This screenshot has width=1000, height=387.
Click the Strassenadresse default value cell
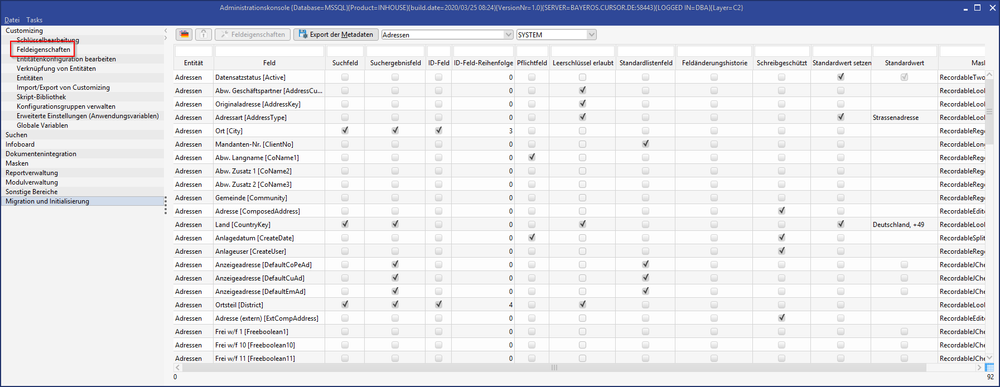click(x=904, y=117)
